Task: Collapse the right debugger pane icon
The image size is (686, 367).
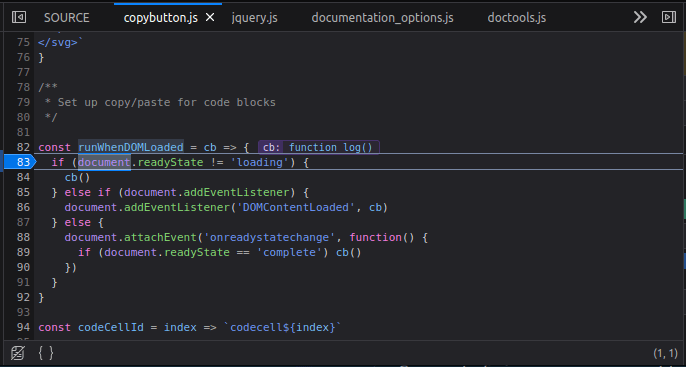Action: tap(668, 17)
